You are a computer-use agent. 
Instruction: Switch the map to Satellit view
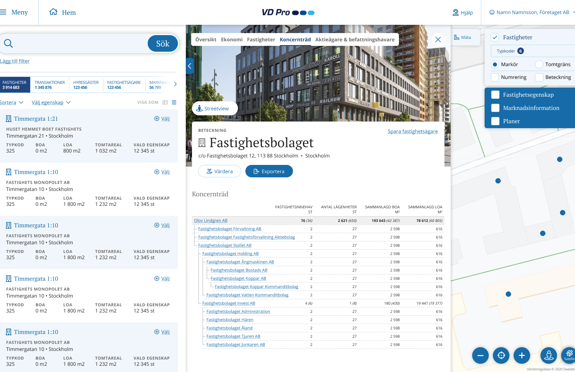(x=568, y=355)
